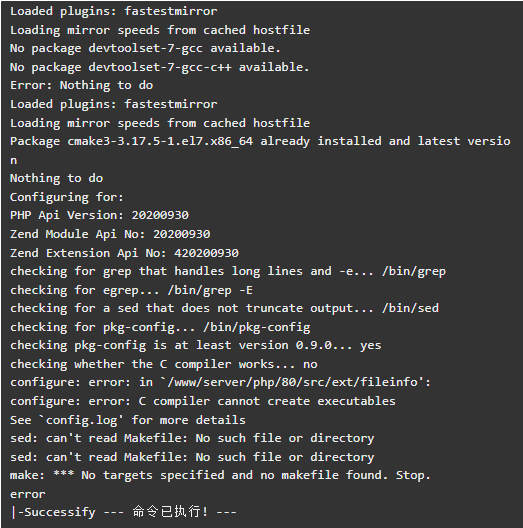Click 'Zend Module Api No: 20200930' line

110,234
